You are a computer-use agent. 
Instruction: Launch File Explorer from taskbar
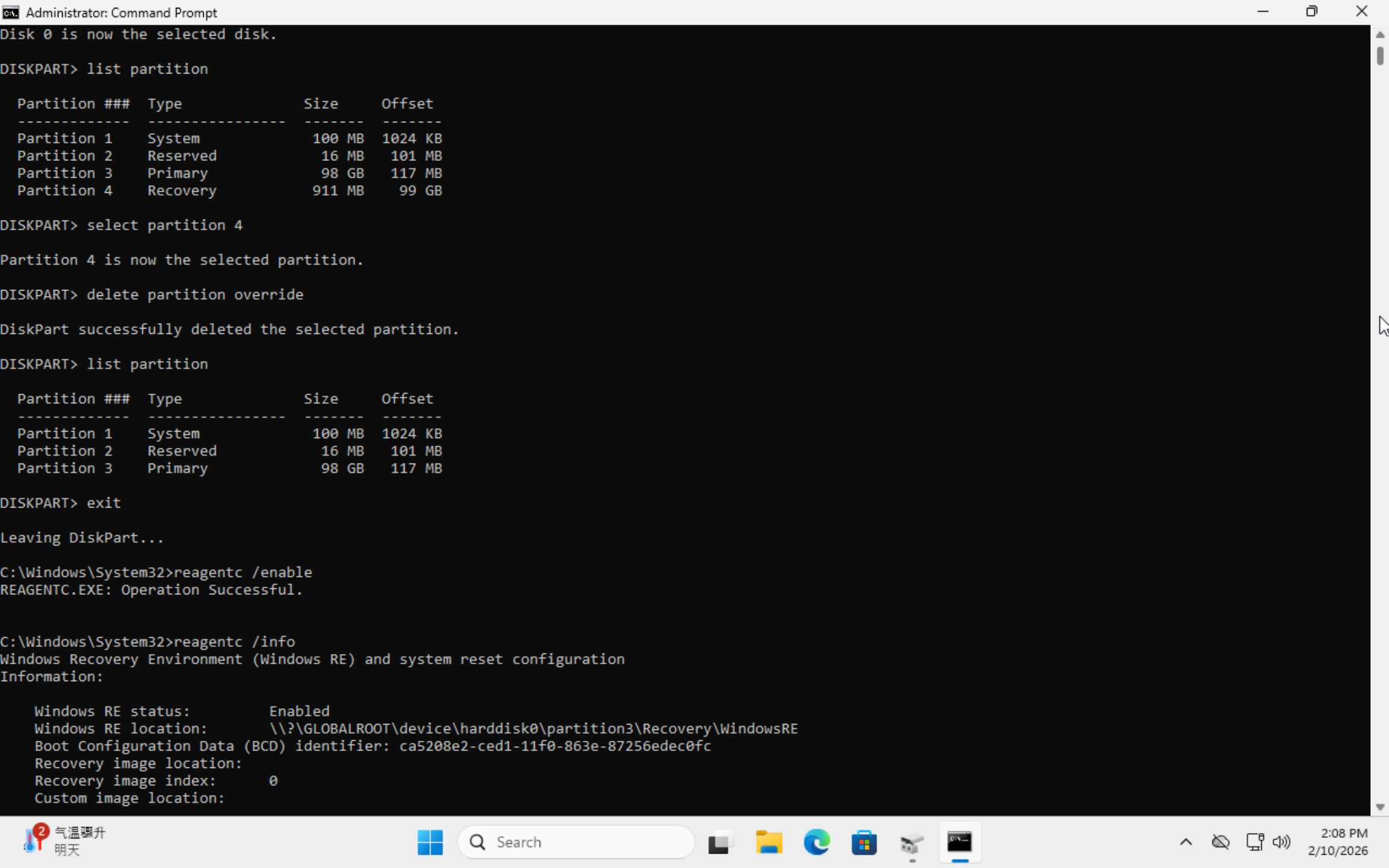click(x=769, y=842)
